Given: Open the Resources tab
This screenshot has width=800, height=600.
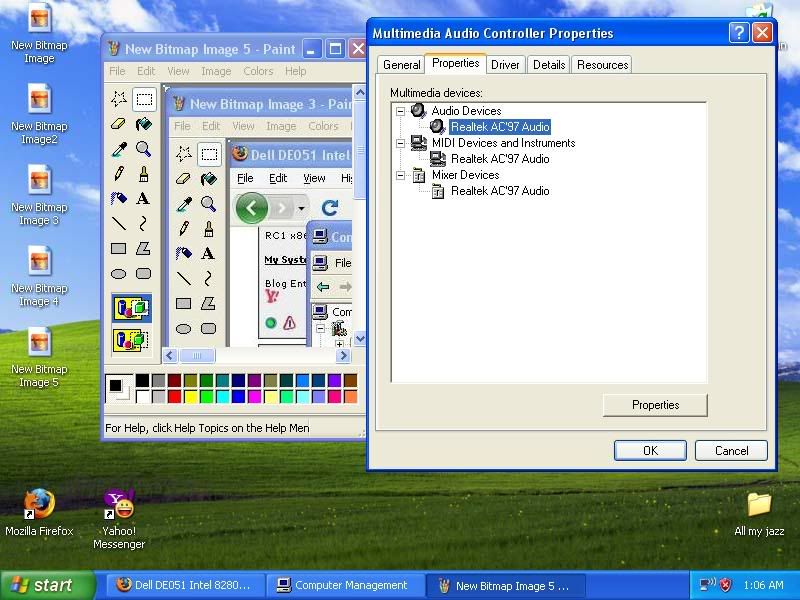Looking at the screenshot, I should coord(603,65).
